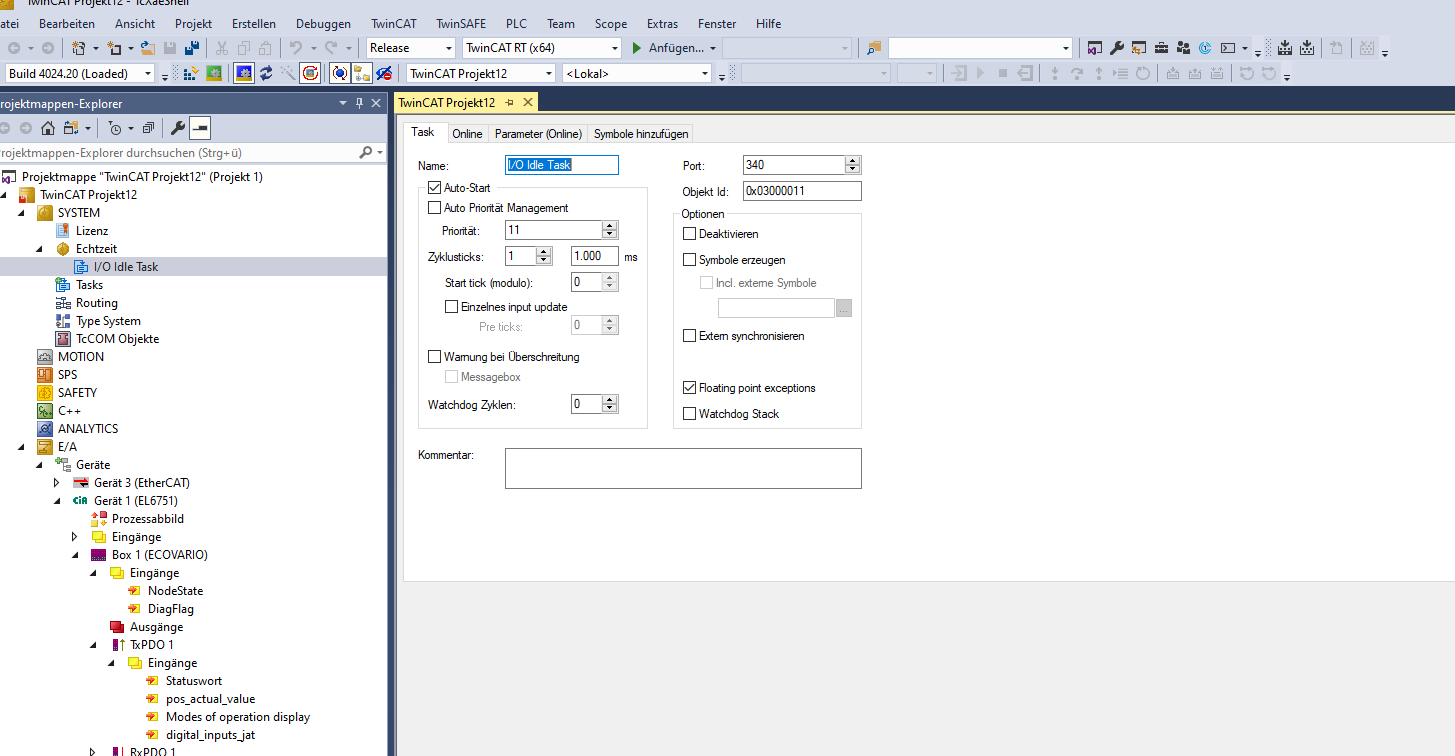The height and width of the screenshot is (756, 1455).
Task: Start debugging with the green Anfügen arrow
Action: (637, 48)
